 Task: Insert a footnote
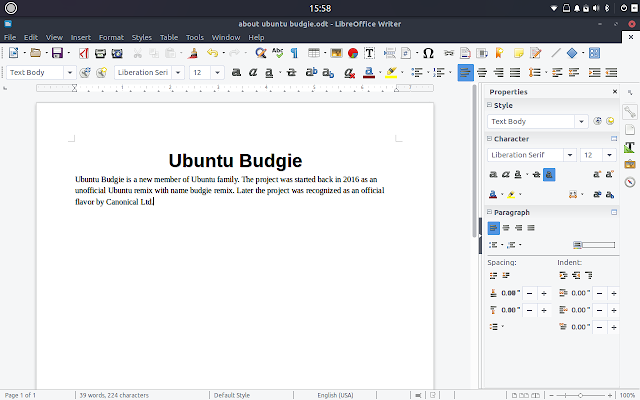(x=465, y=53)
